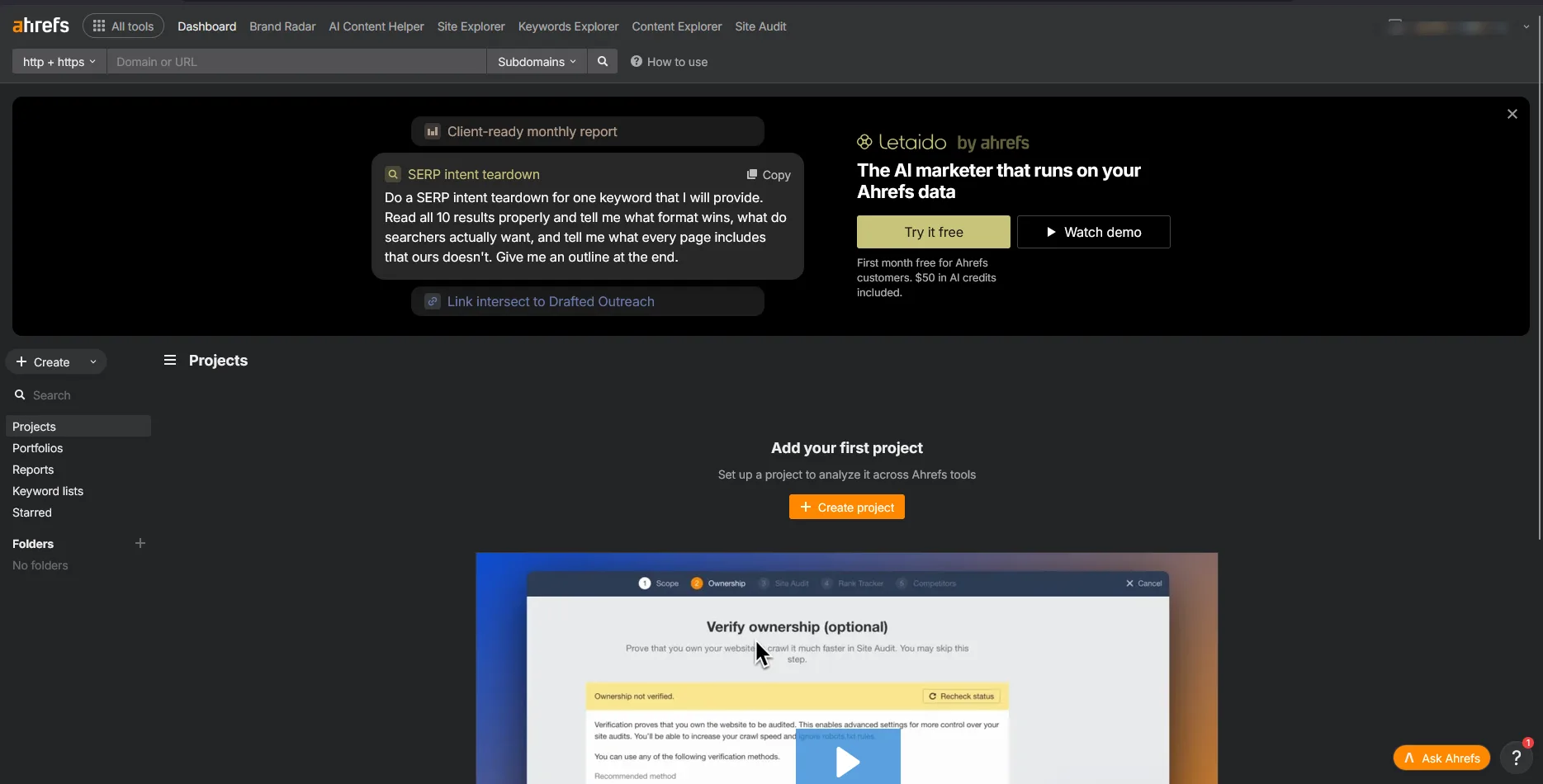Click the Letaido logo
Image resolution: width=1543 pixels, height=784 pixels.
[x=902, y=142]
